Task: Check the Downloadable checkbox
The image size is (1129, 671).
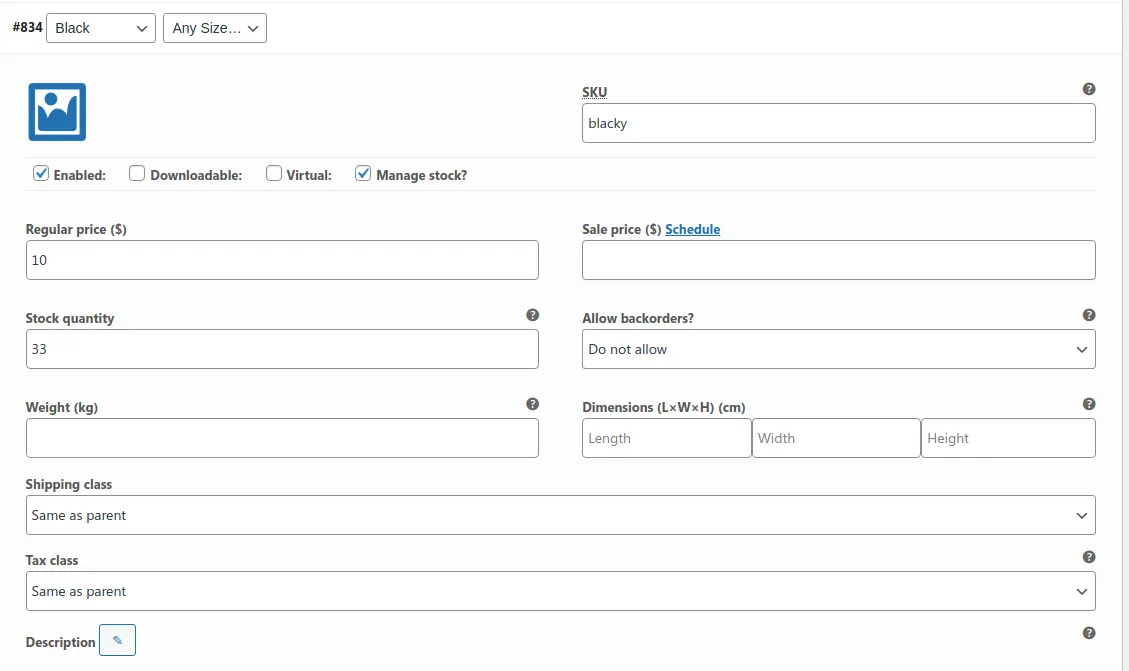Action: 137,174
